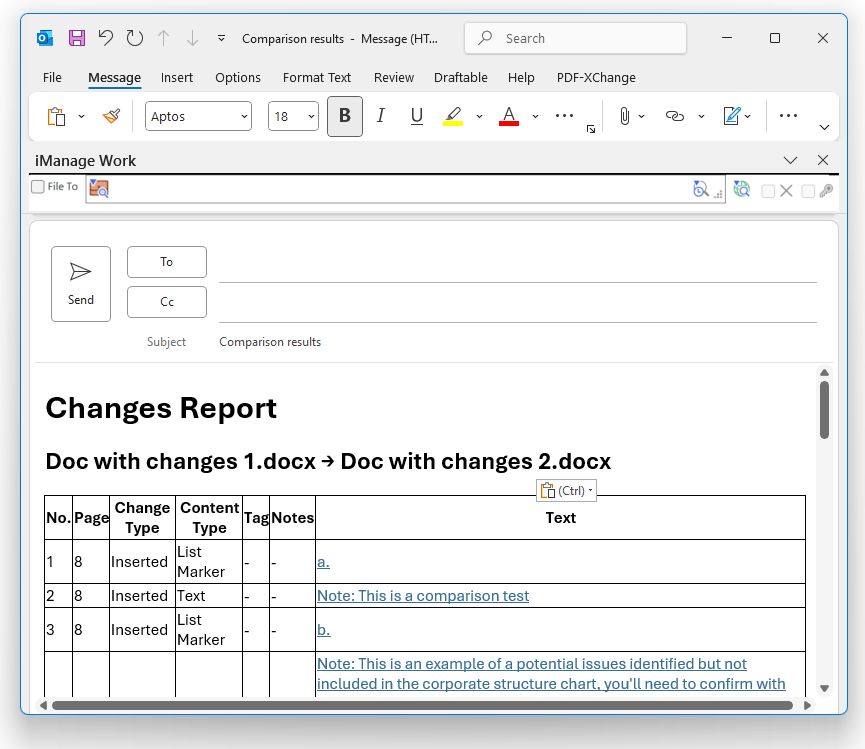The height and width of the screenshot is (749, 865).
Task: Click the Send button
Action: pyautogui.click(x=81, y=284)
